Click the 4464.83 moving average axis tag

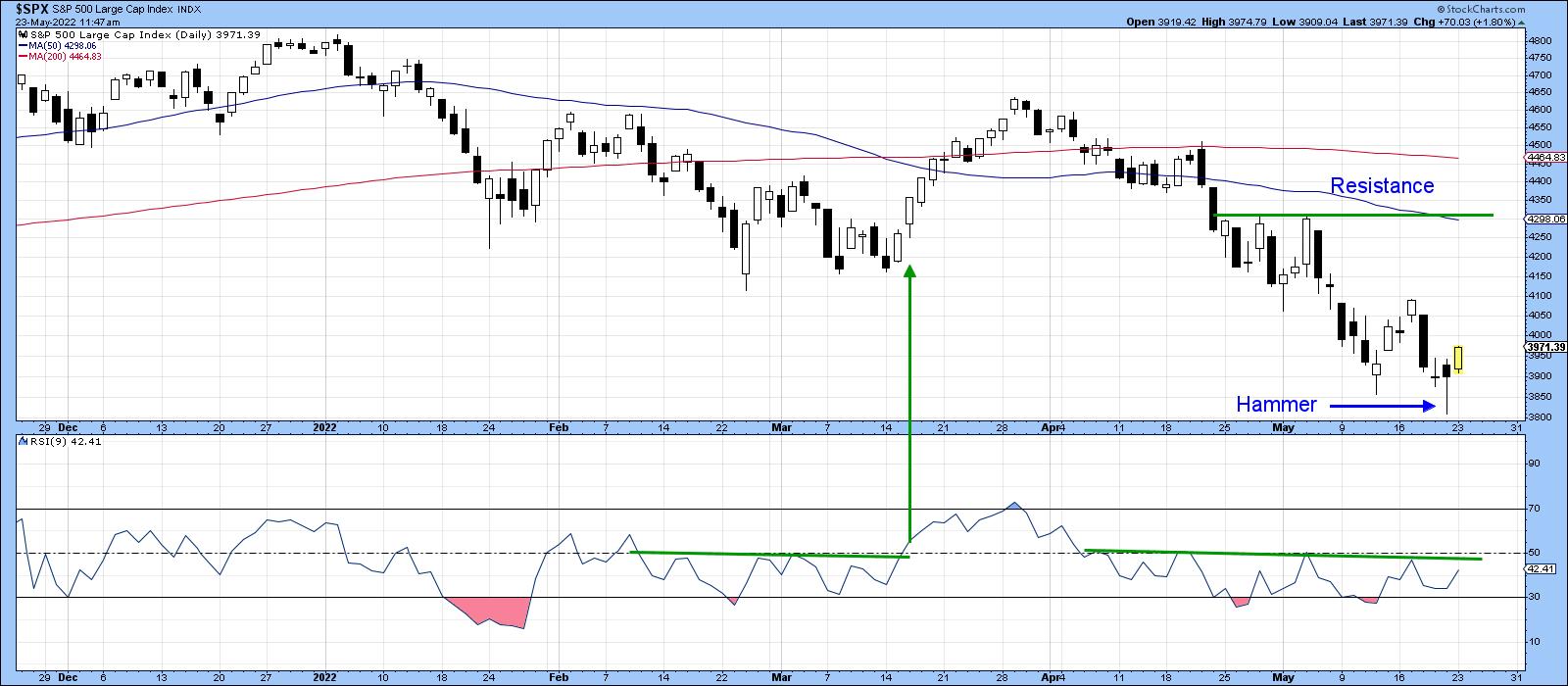pos(1546,157)
